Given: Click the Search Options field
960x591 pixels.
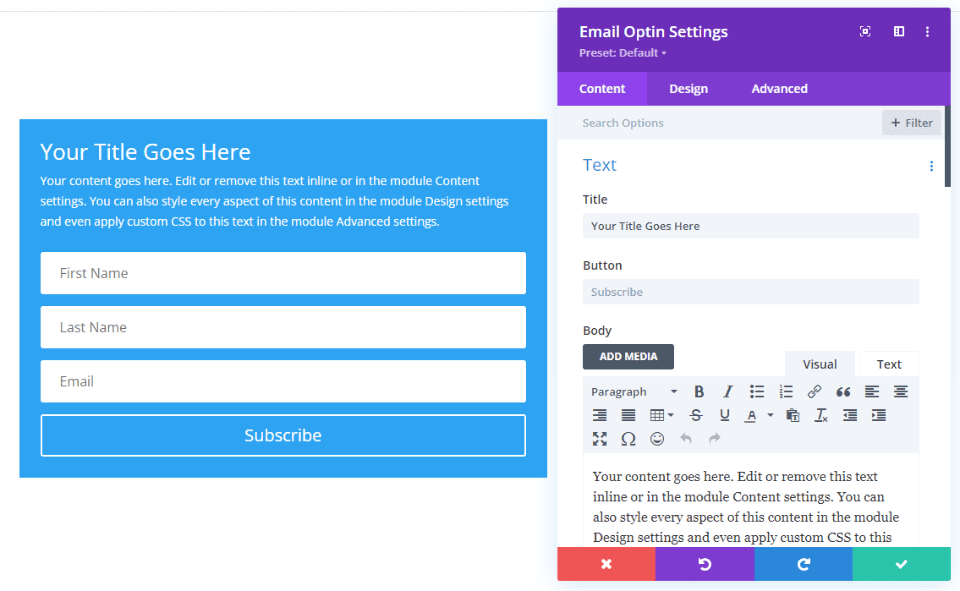Looking at the screenshot, I should click(650, 122).
